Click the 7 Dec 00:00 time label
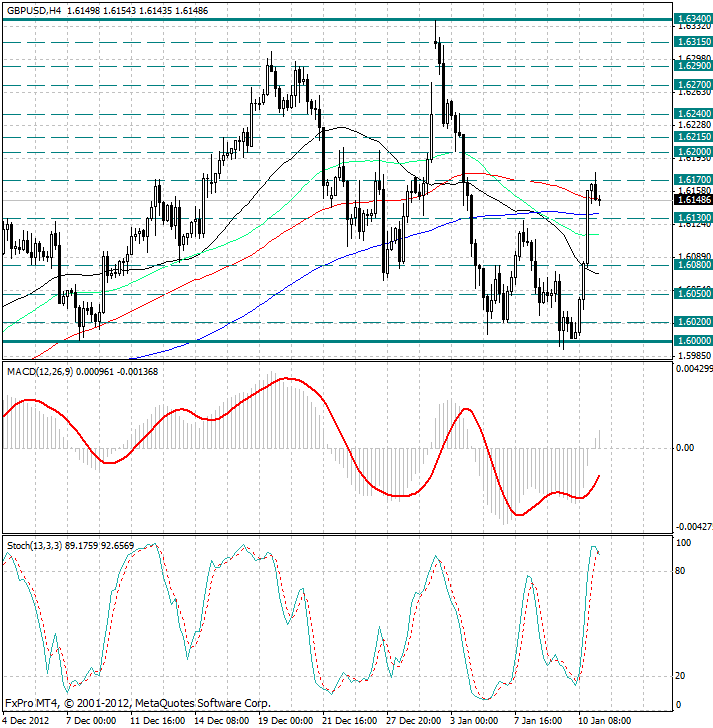 pos(91,721)
